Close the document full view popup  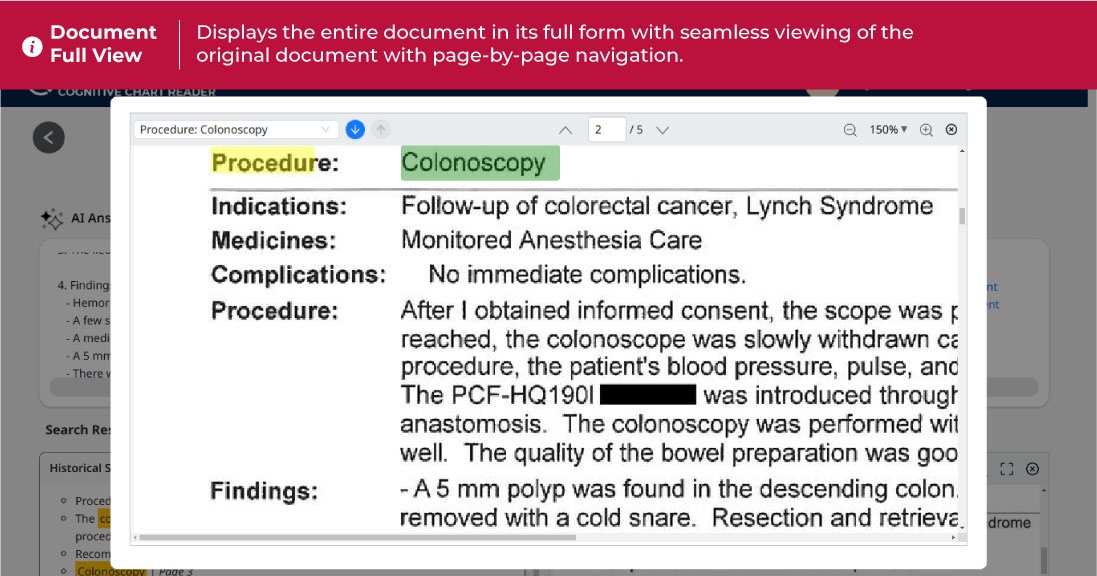(951, 130)
